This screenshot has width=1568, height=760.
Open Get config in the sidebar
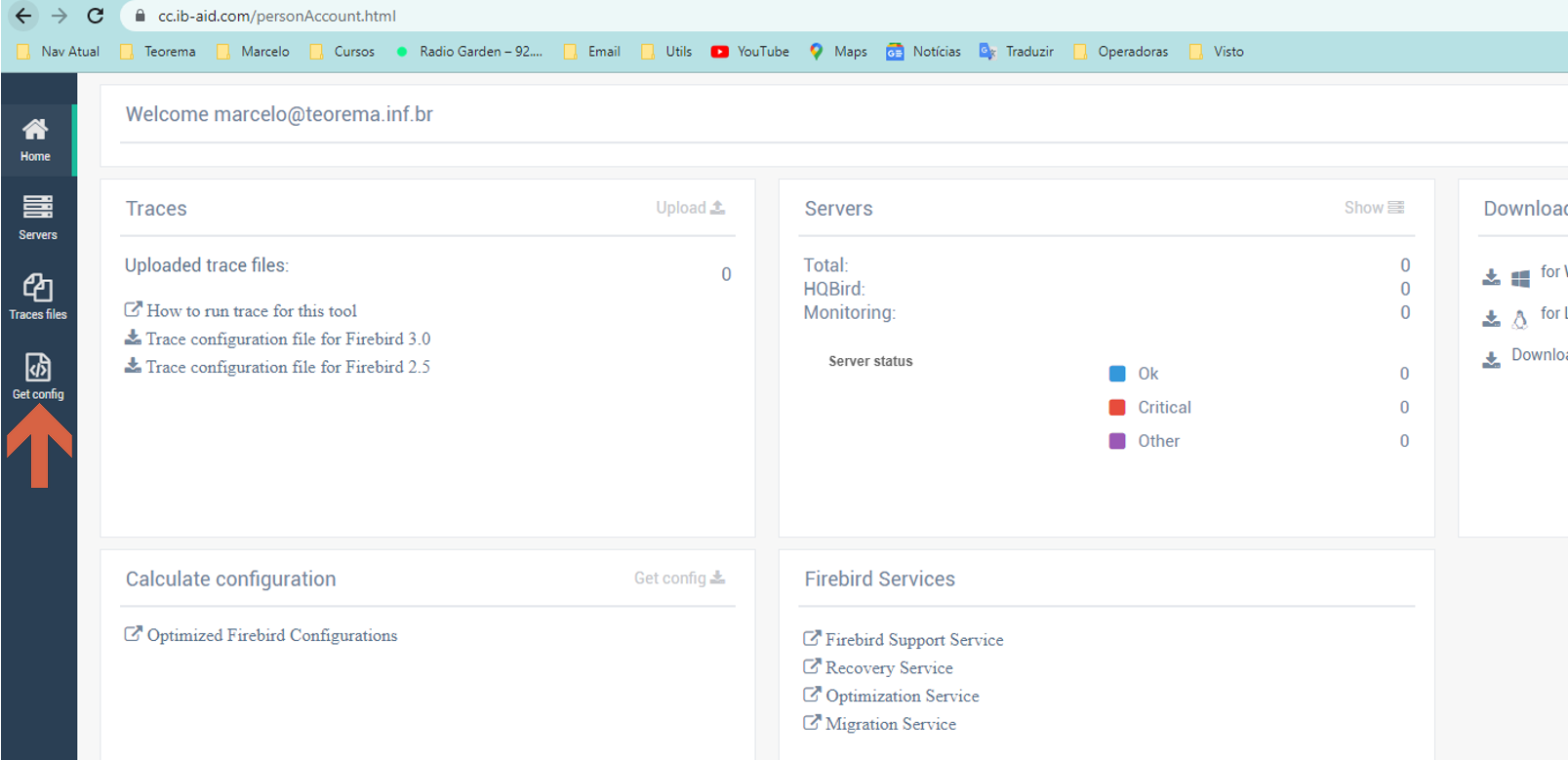coord(38,377)
